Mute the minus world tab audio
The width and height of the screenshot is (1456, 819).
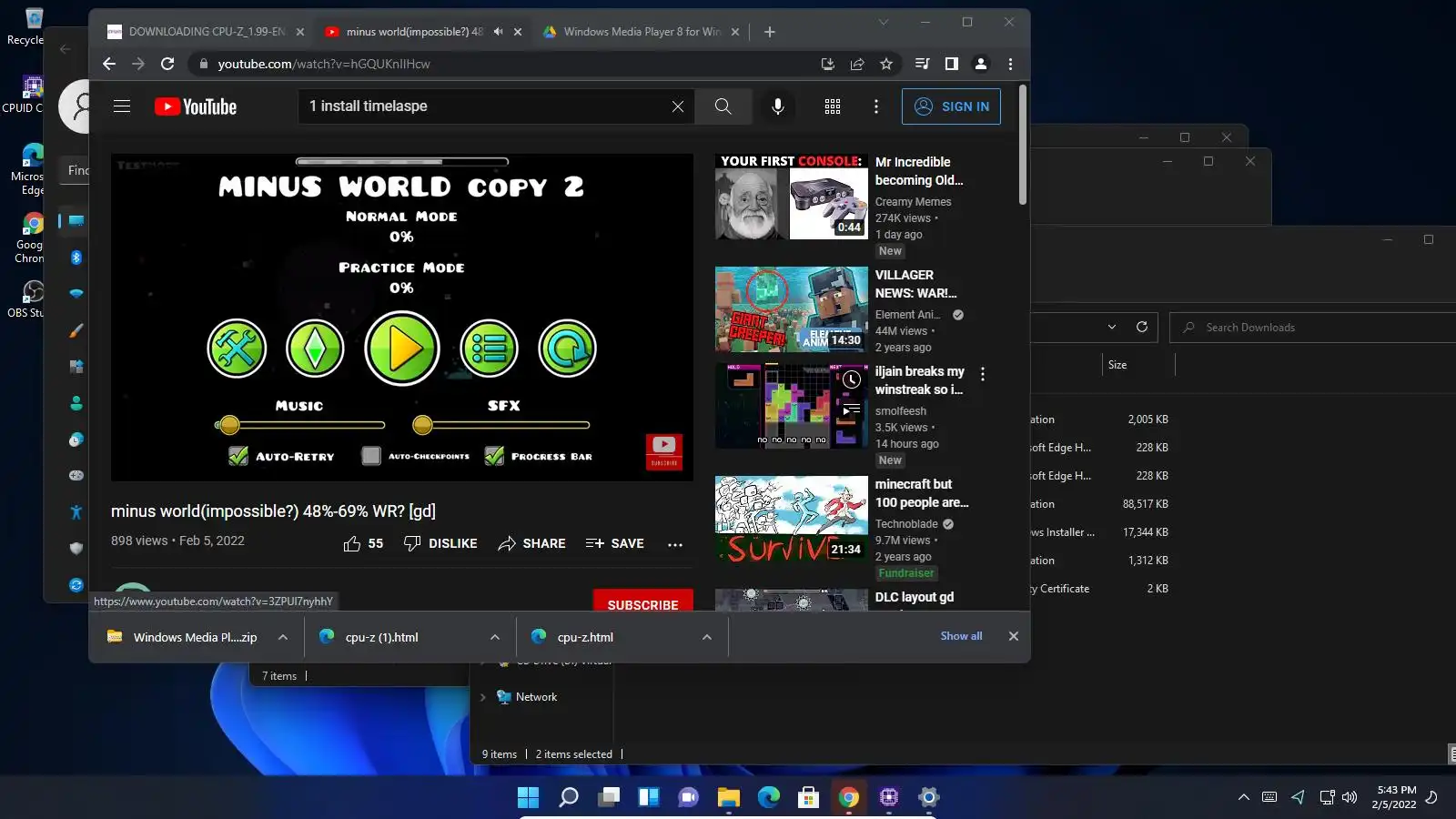coord(499,32)
